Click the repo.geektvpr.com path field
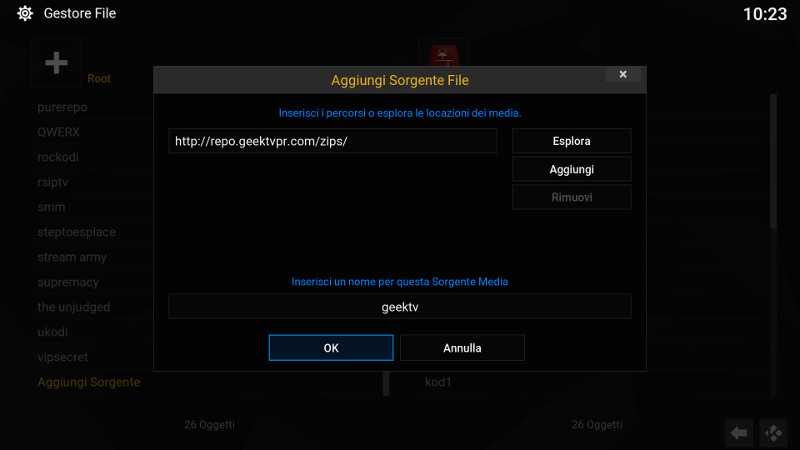 coord(333,141)
